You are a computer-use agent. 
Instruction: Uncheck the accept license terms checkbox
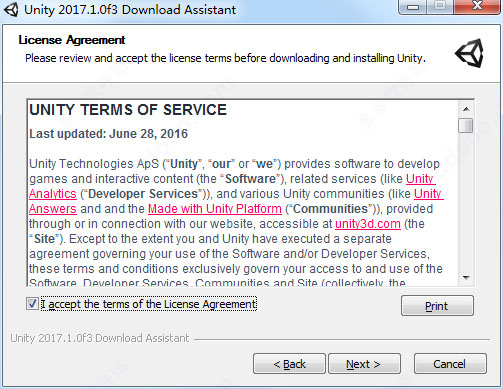tap(32, 304)
